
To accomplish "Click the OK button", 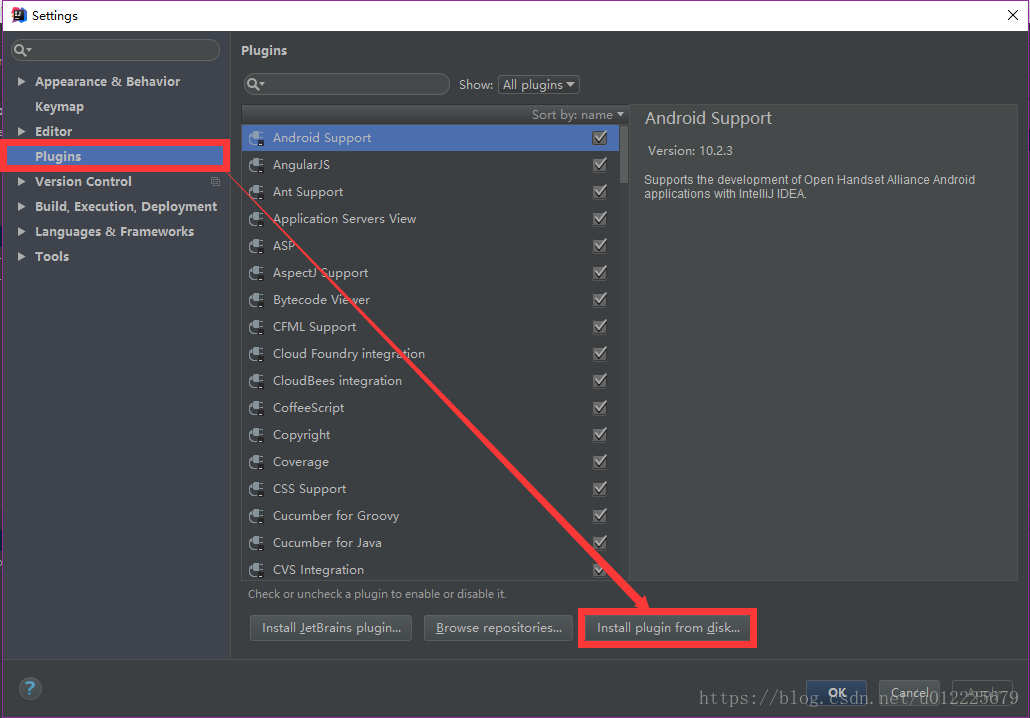I will tap(836, 692).
